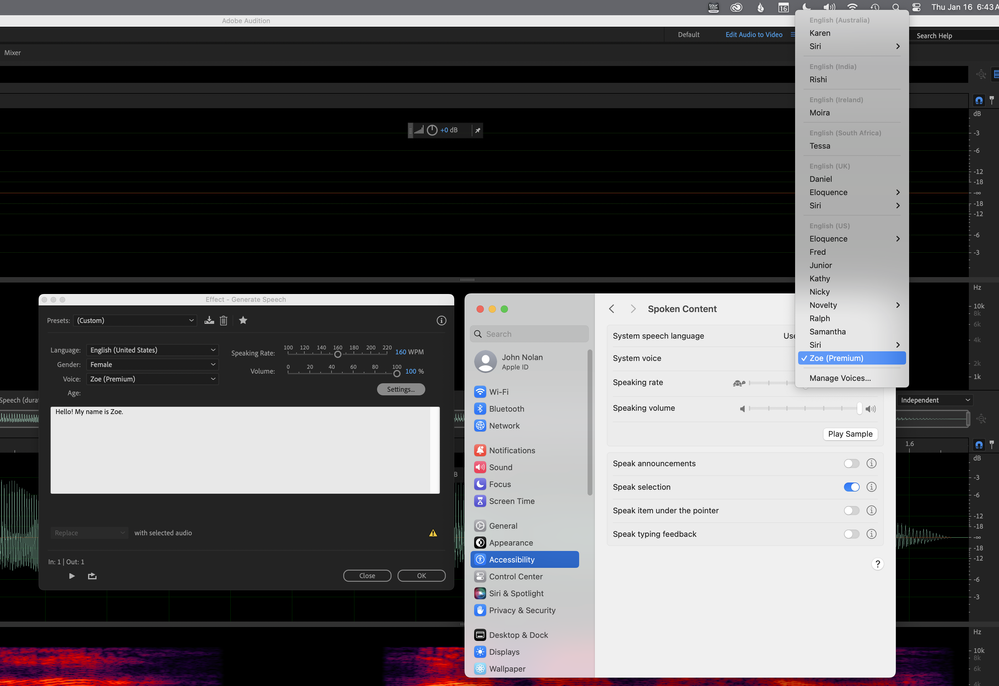Show info for Speak typing feedback
This screenshot has height=686, width=999.
(872, 534)
